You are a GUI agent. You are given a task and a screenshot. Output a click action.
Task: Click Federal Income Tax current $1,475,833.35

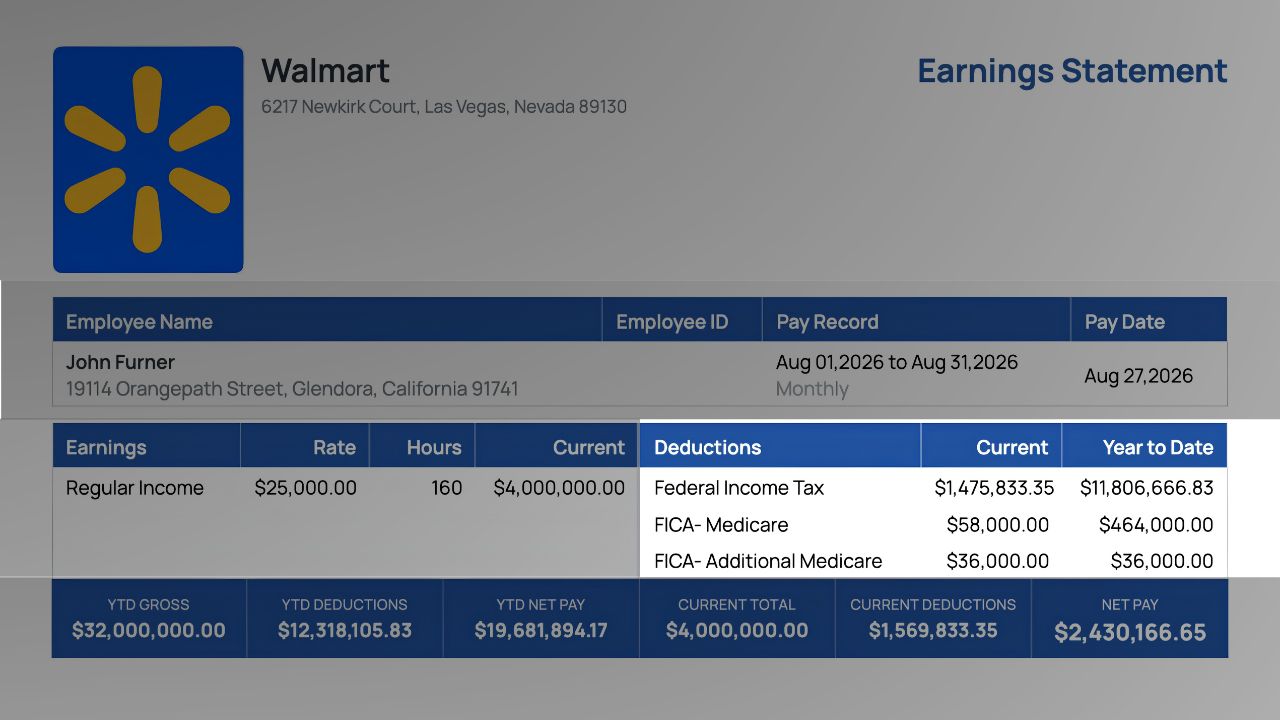(x=994, y=488)
